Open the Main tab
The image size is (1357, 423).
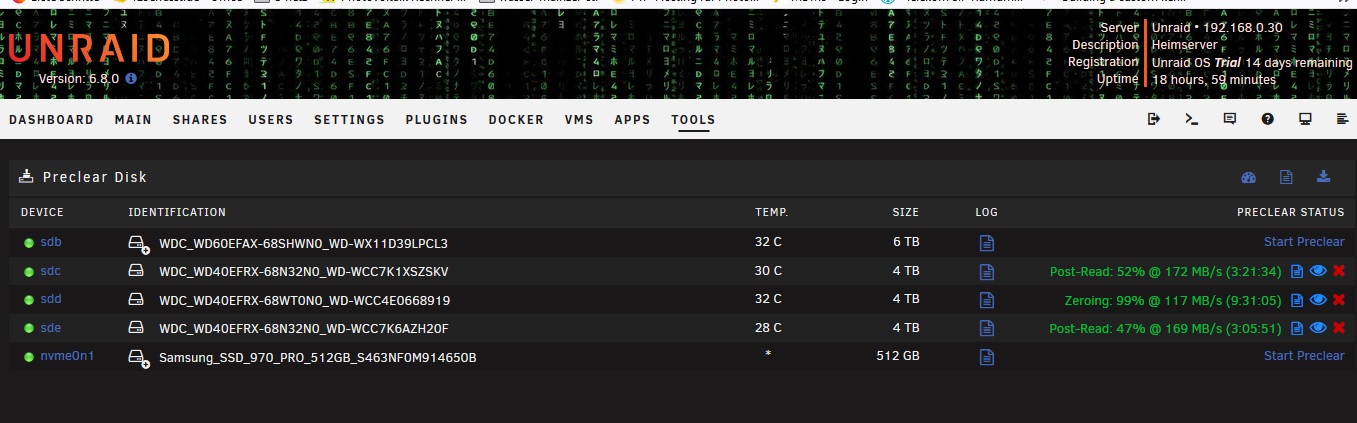click(x=133, y=120)
